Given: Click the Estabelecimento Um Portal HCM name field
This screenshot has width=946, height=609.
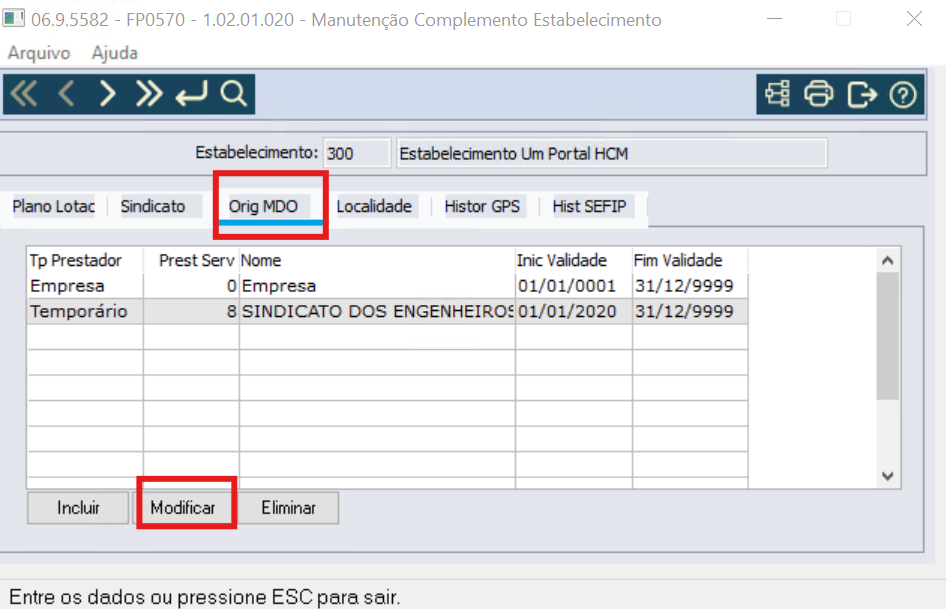Looking at the screenshot, I should [612, 153].
